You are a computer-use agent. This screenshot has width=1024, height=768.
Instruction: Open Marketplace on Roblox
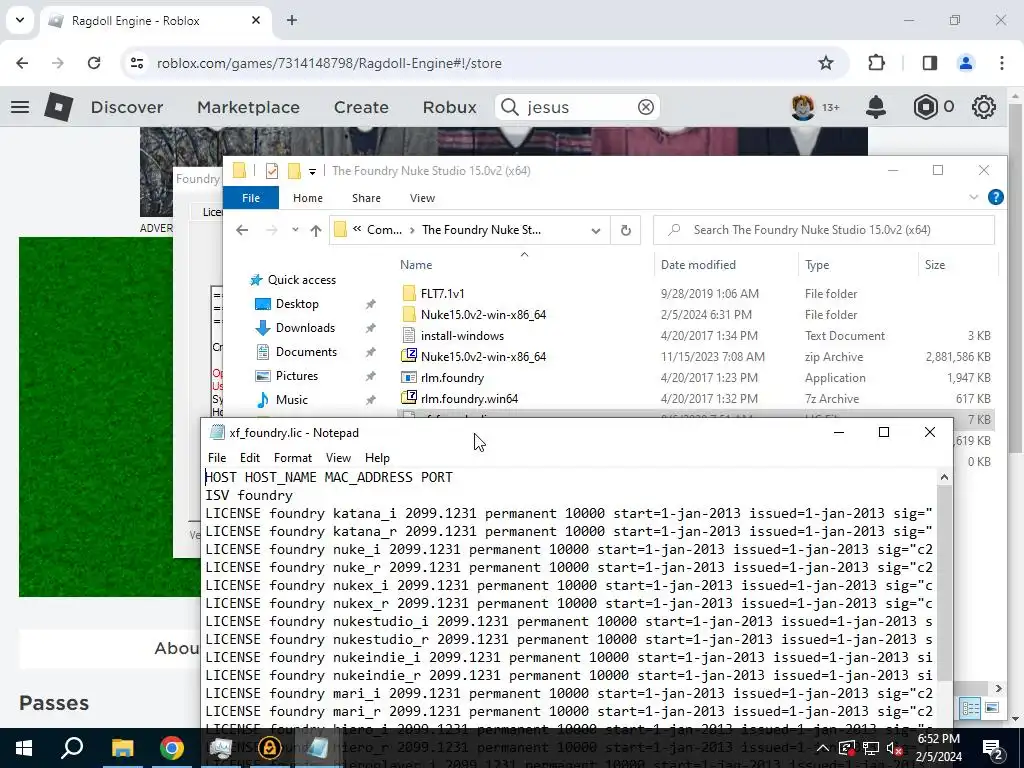click(248, 107)
